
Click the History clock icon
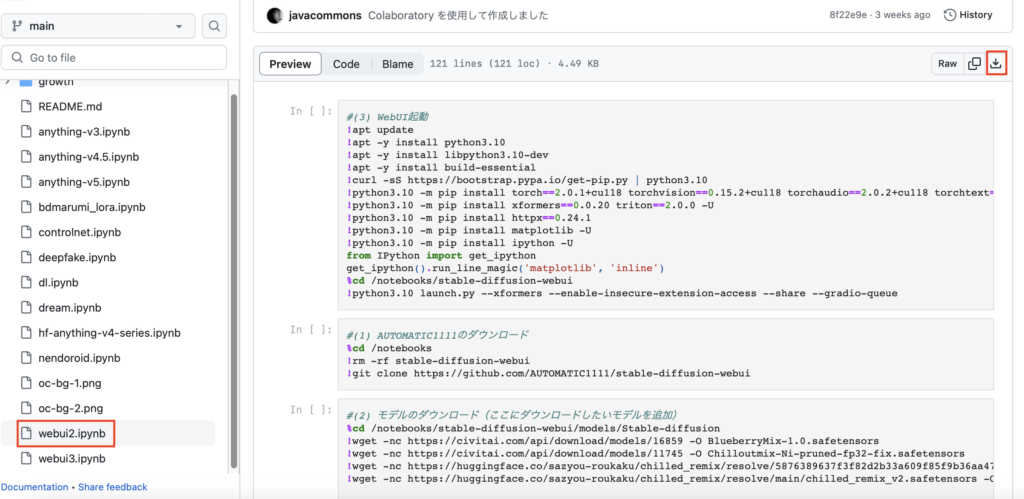(x=951, y=15)
